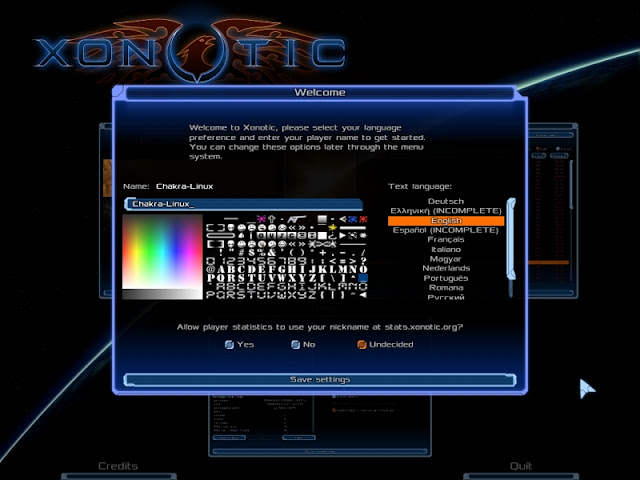Insert the question mark character

tap(363, 261)
